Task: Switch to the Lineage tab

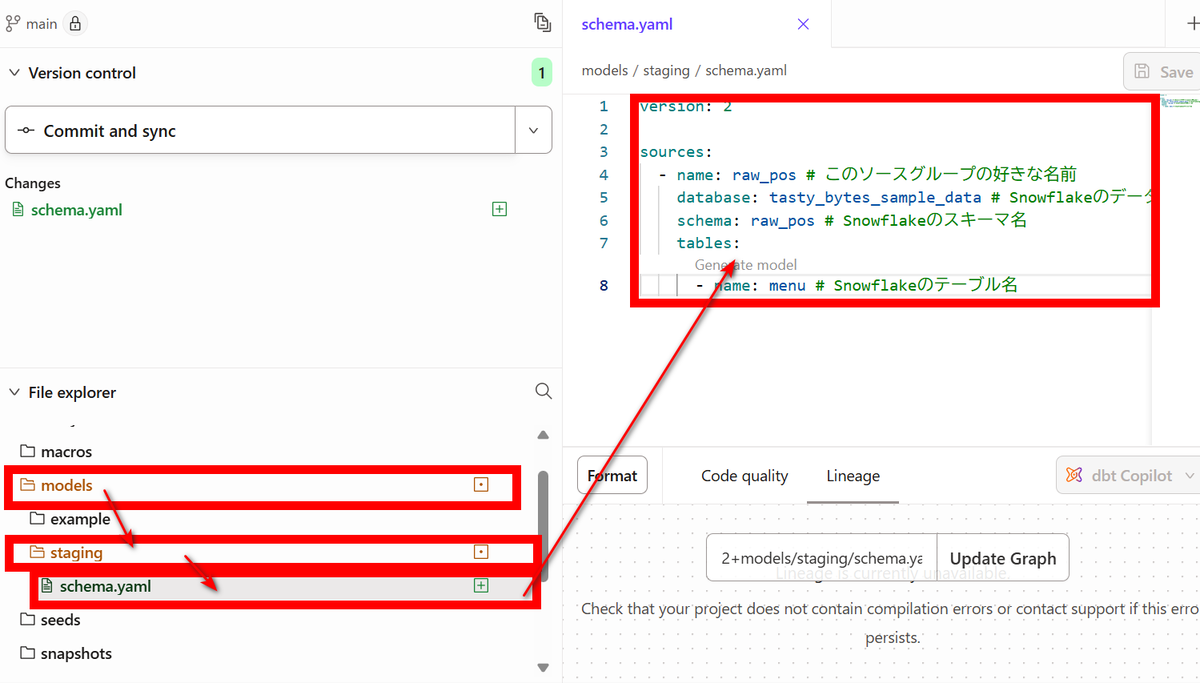Action: [x=853, y=476]
